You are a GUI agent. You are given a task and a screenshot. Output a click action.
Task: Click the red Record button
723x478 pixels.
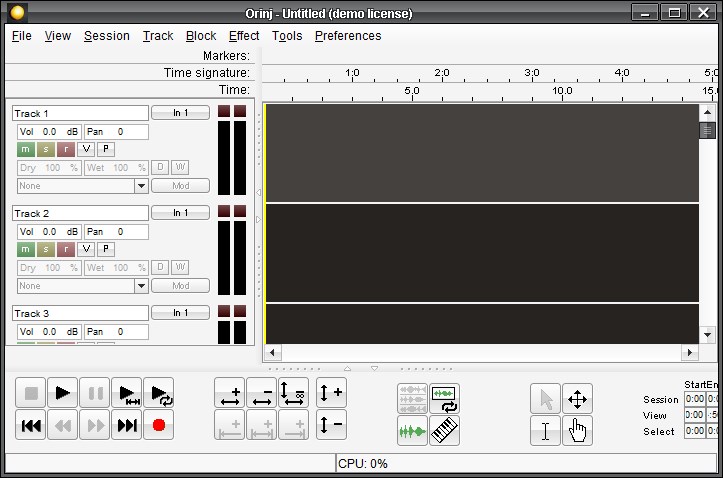tap(158, 426)
